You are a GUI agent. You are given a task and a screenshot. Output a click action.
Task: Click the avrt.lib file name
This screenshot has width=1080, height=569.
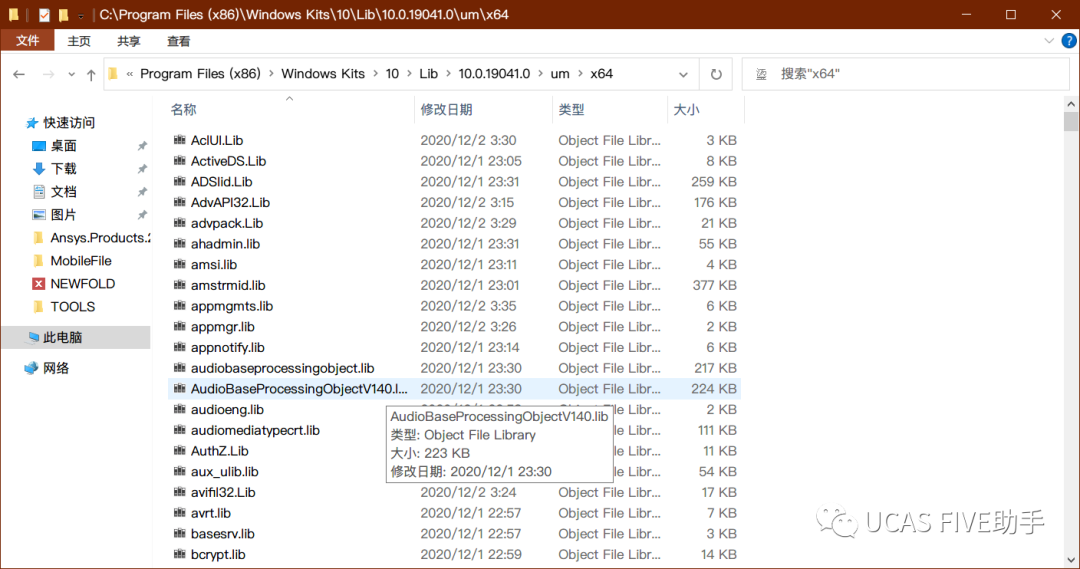(x=211, y=513)
